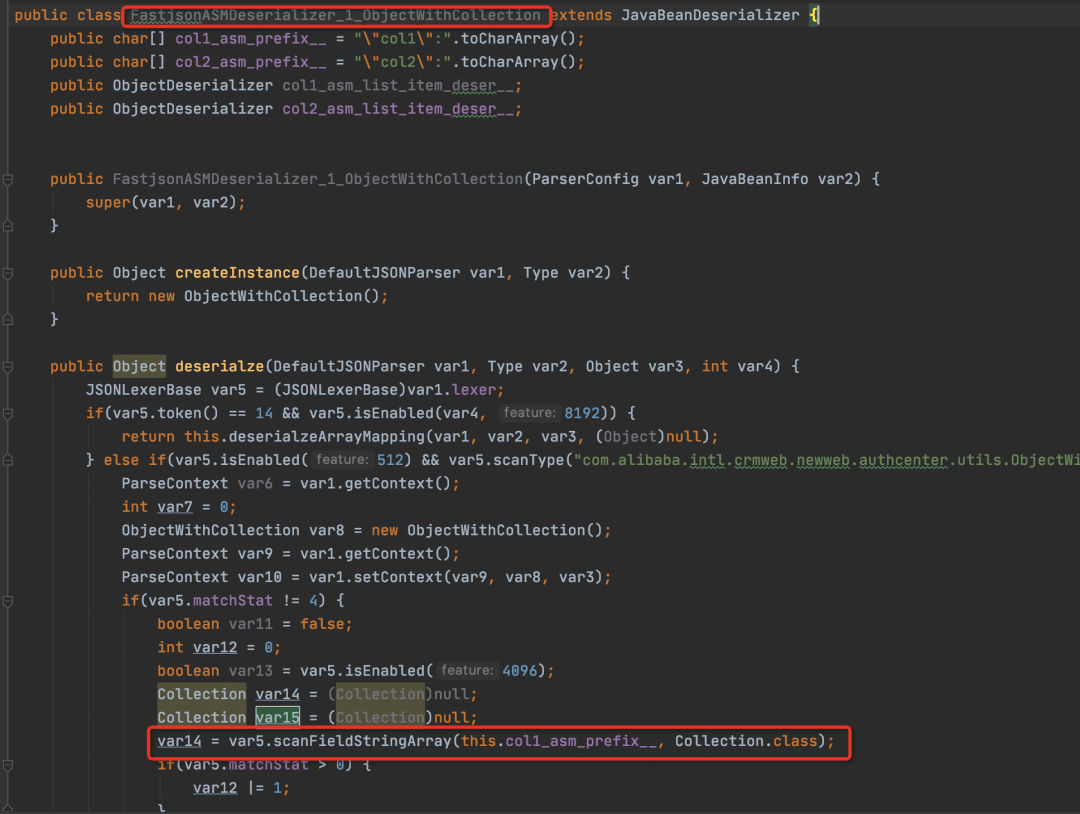Collapse the deserialze method fold marker
This screenshot has height=814, width=1080.
click(x=8, y=367)
